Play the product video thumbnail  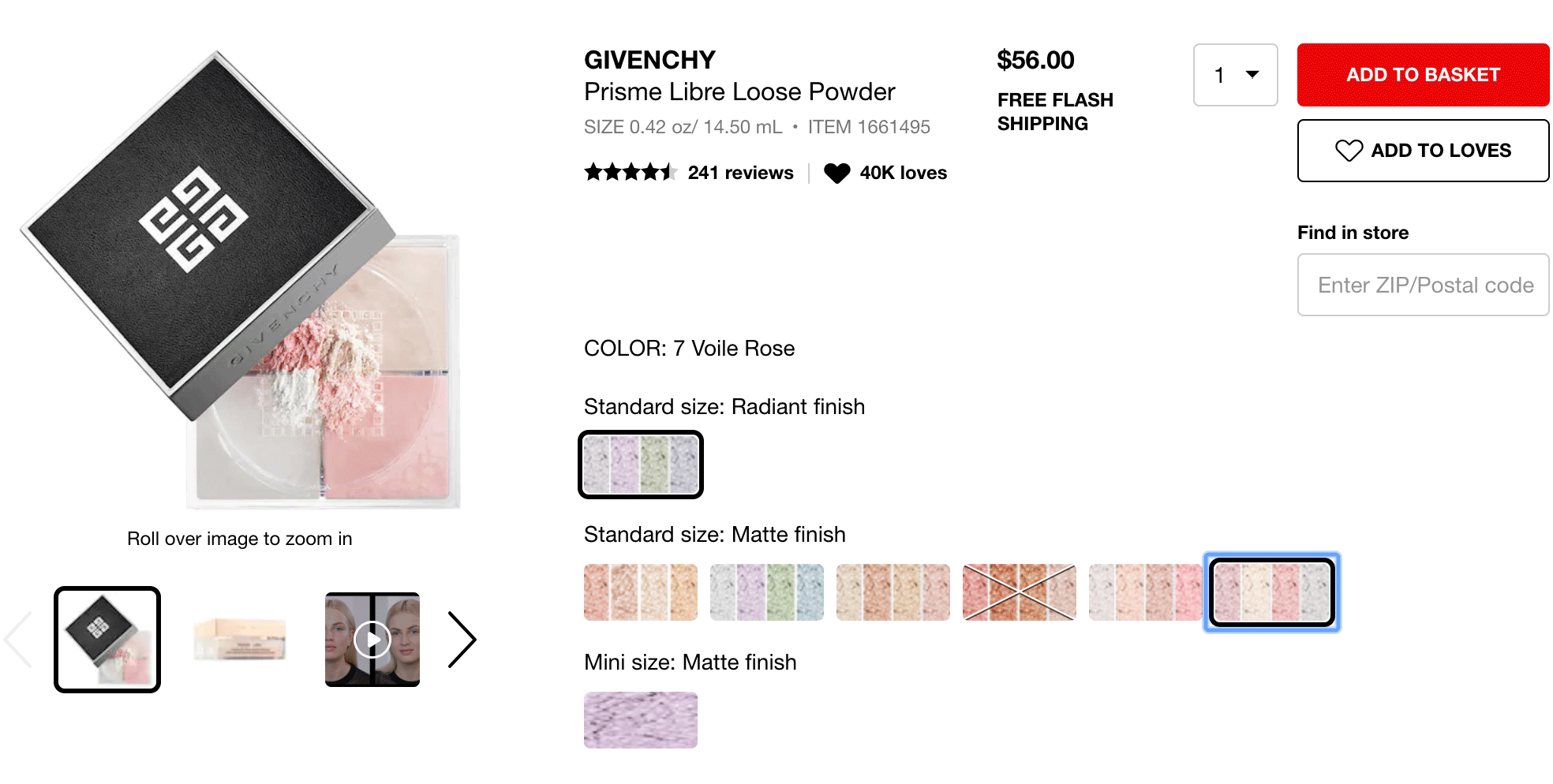(372, 640)
